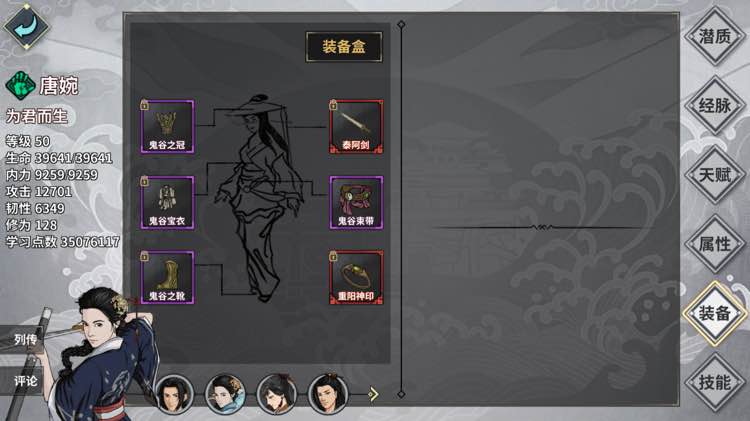The height and width of the screenshot is (421, 750).
Task: Choose the first character portrait thumbnail
Action: [x=175, y=394]
